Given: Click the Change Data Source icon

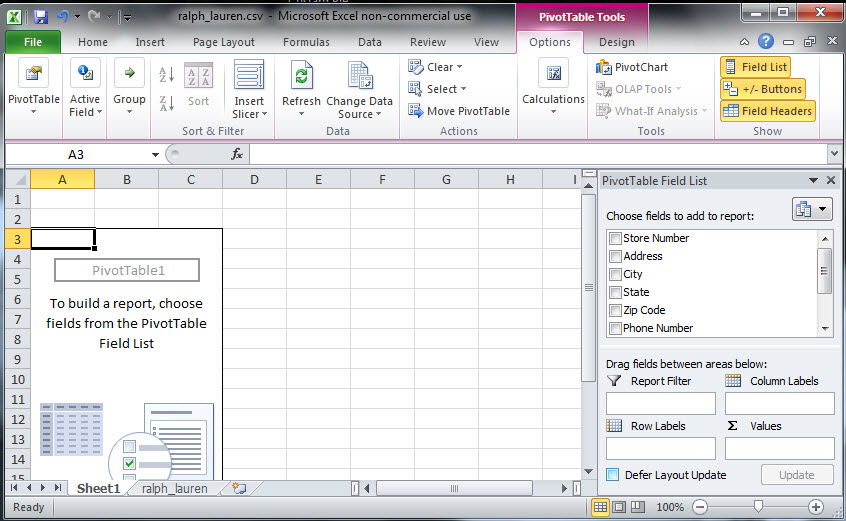Looking at the screenshot, I should pyautogui.click(x=360, y=74).
